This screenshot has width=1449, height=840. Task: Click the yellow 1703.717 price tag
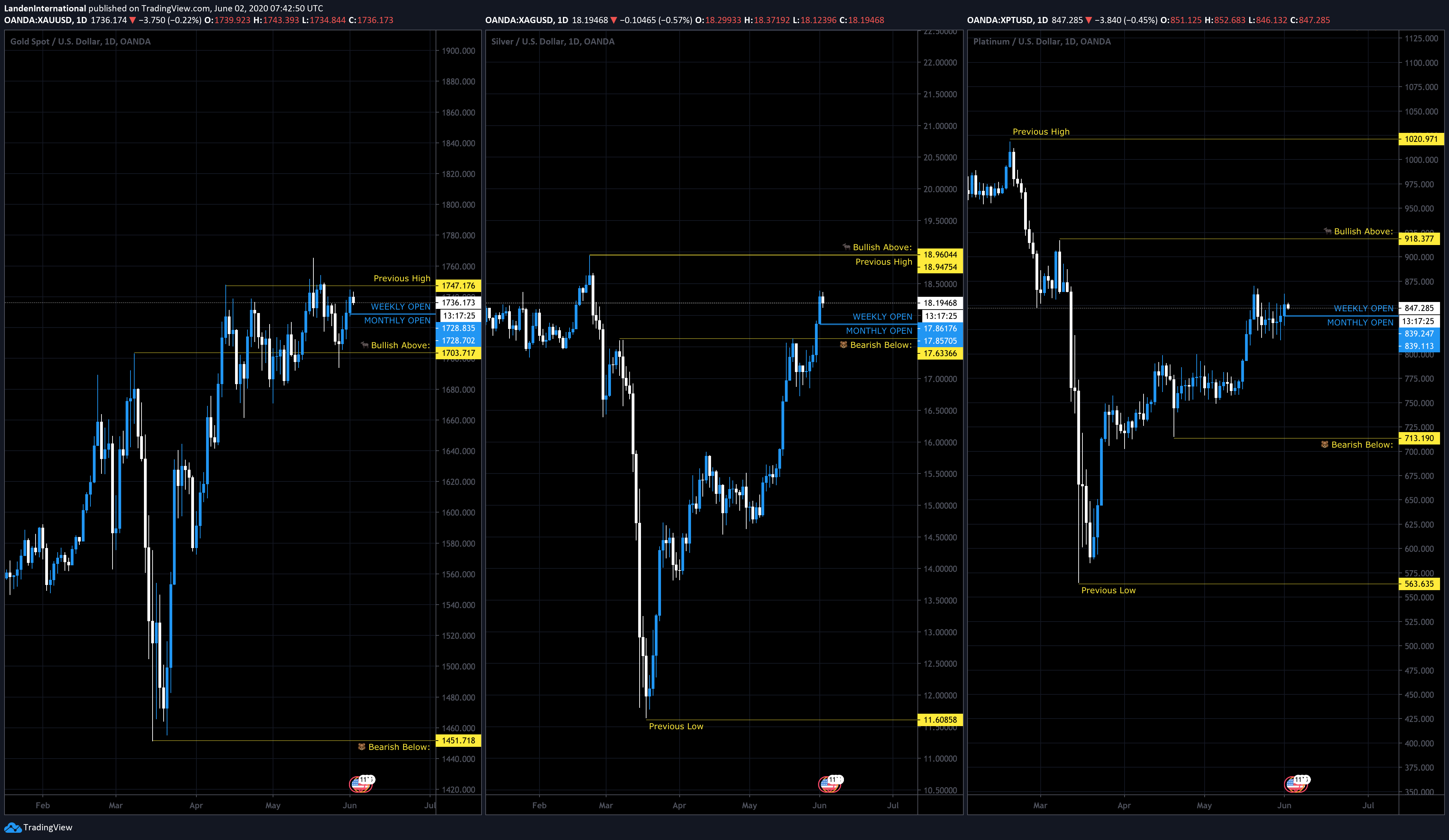click(458, 353)
